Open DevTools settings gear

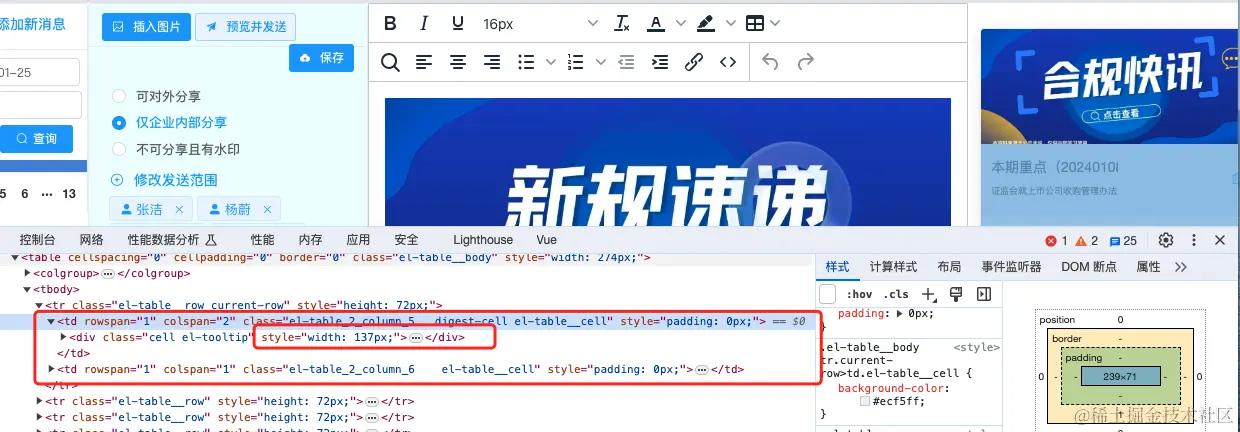pyautogui.click(x=1166, y=240)
